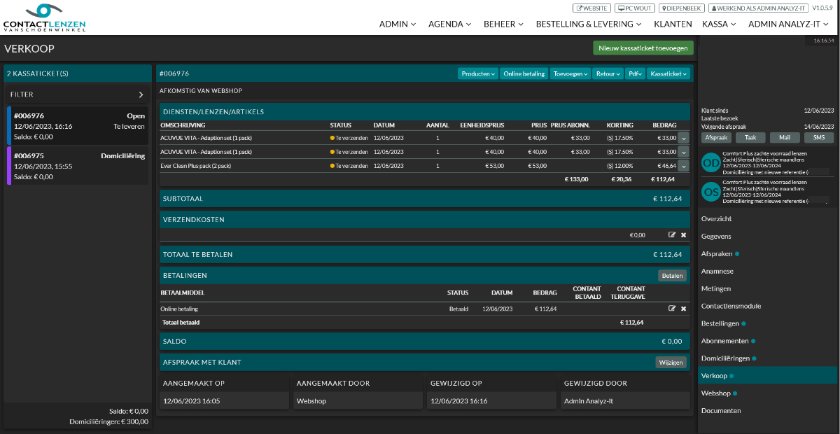This screenshot has width=840, height=434.
Task: Open the Retour dropdown
Action: [x=607, y=74]
